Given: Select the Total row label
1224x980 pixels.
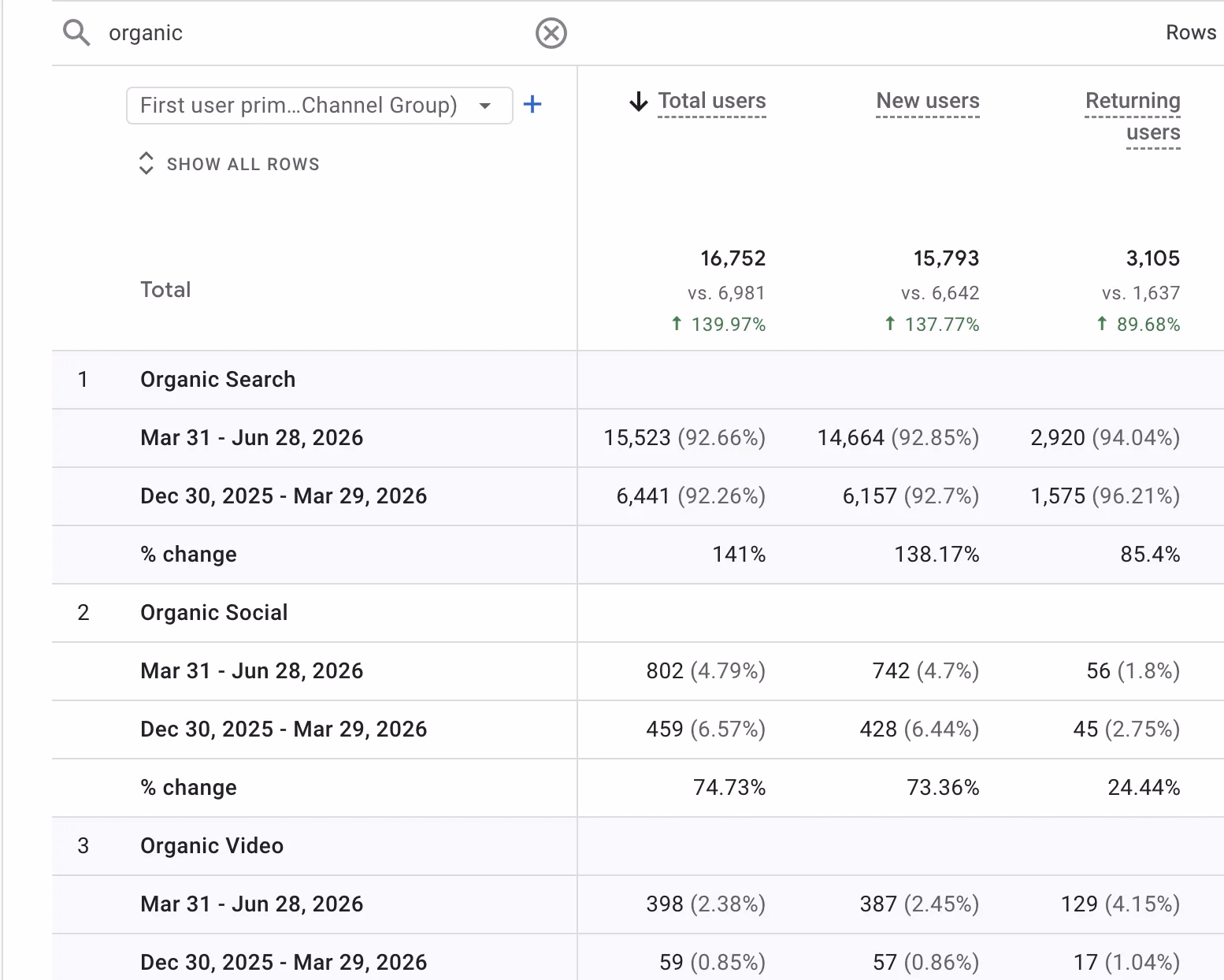Looking at the screenshot, I should [x=165, y=290].
